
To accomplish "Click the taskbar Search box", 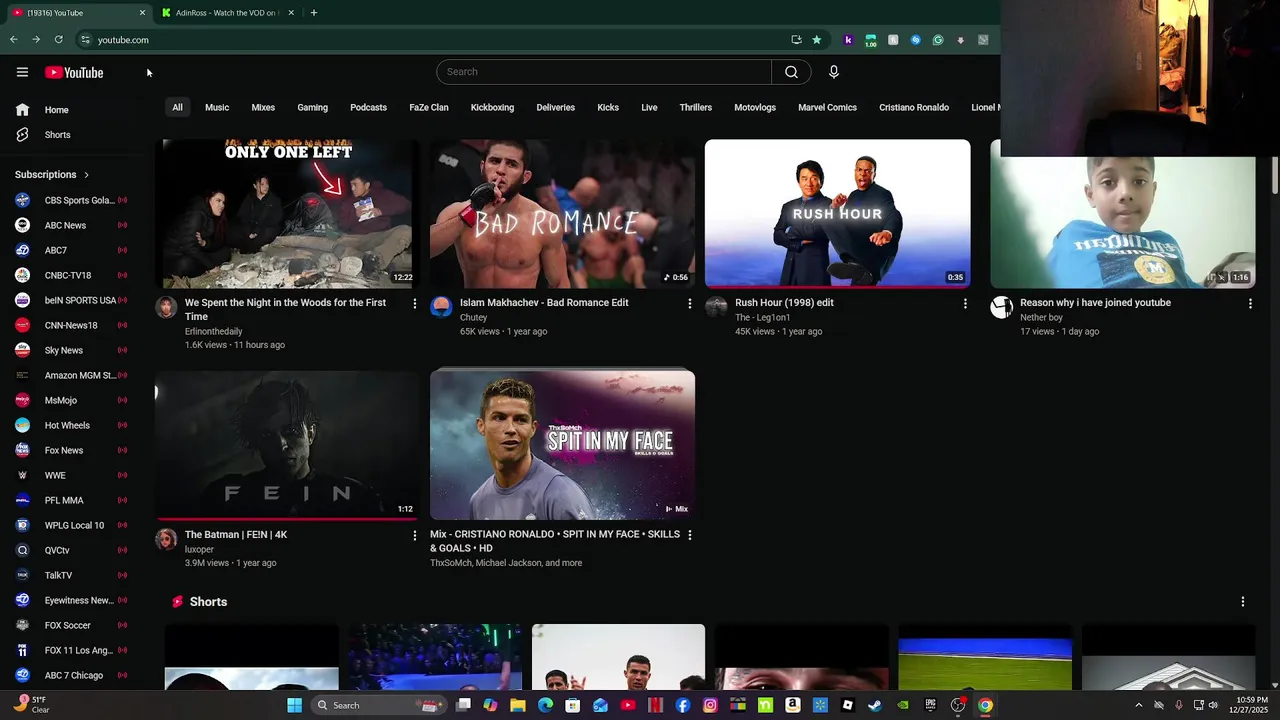I will [x=377, y=705].
